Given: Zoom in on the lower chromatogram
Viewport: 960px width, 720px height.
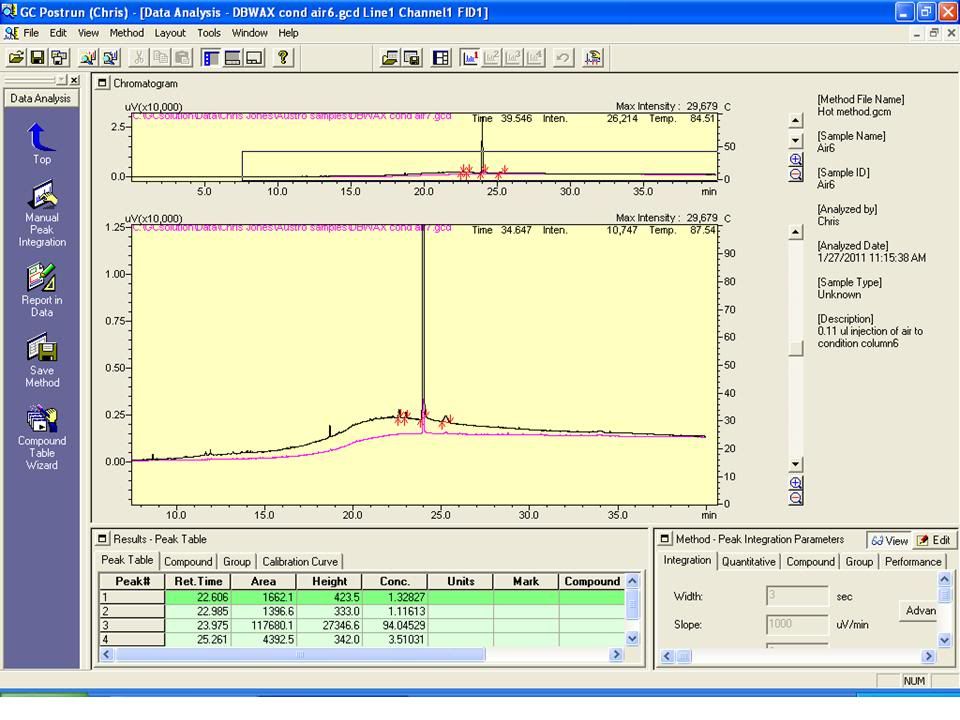Looking at the screenshot, I should (x=796, y=483).
